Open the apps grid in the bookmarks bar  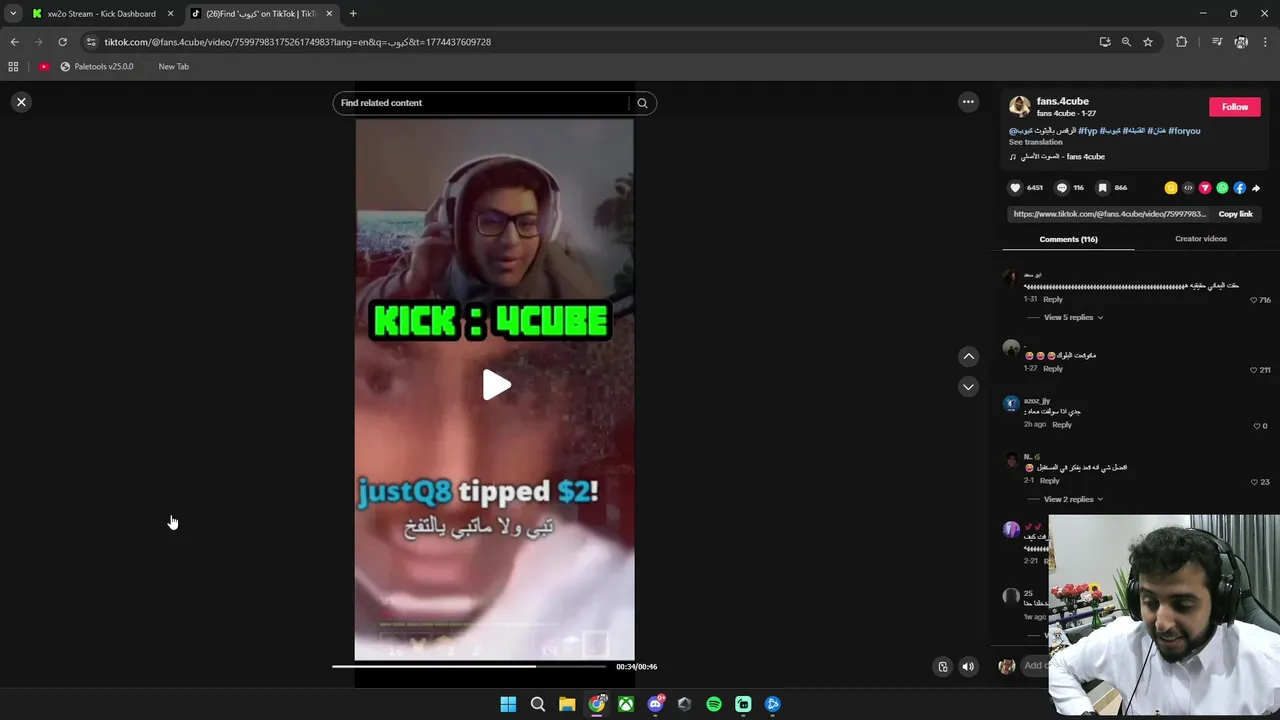(13, 67)
